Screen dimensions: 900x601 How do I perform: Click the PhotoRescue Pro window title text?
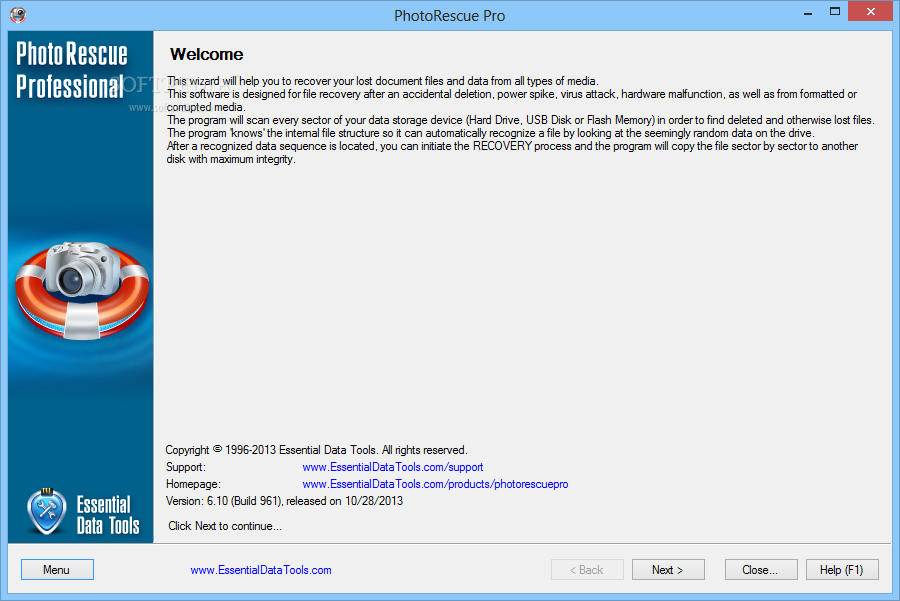[x=449, y=16]
